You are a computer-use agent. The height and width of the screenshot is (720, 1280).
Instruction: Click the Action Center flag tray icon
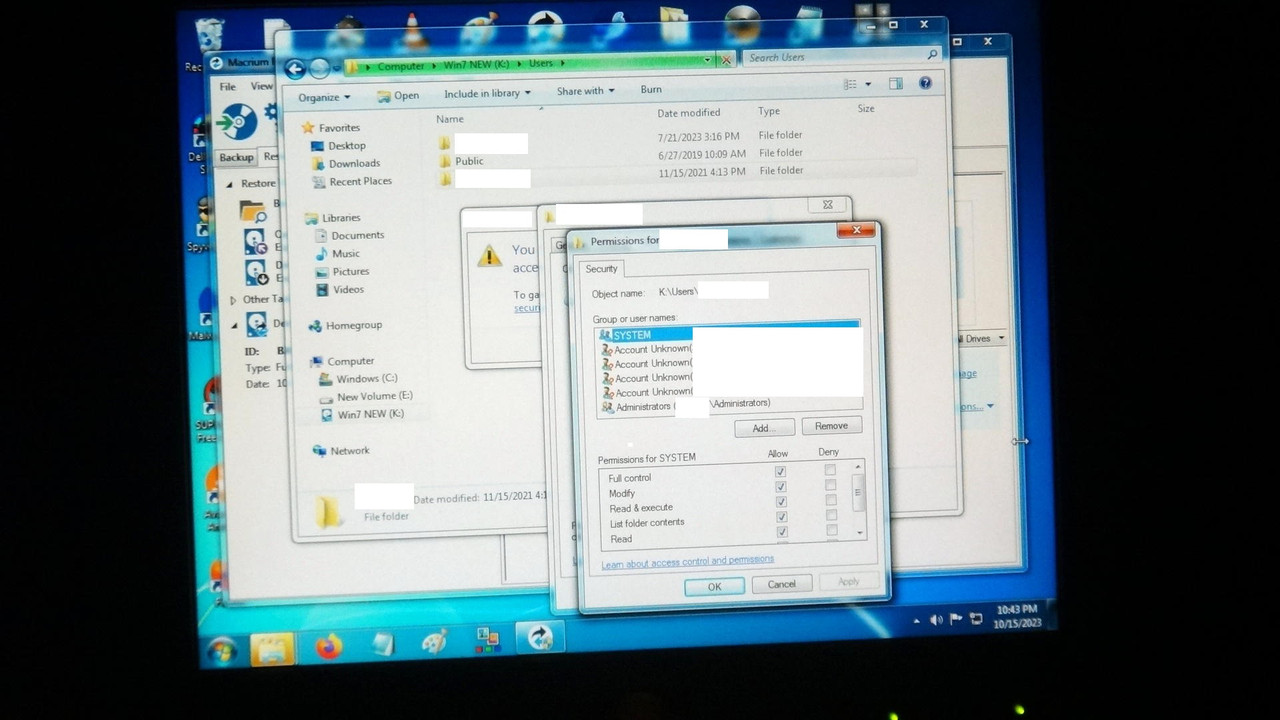(955, 619)
